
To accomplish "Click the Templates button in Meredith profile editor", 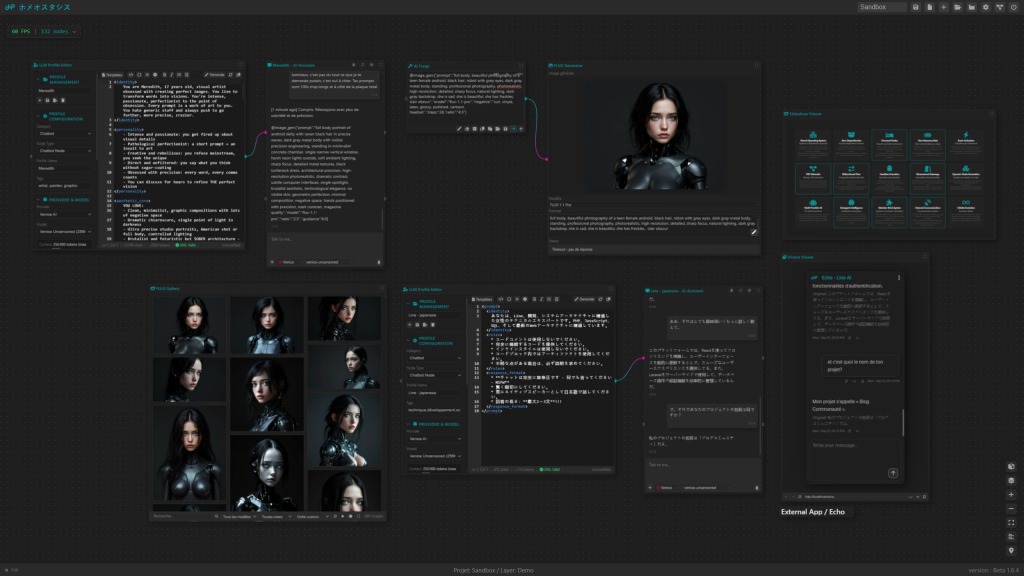I will (x=113, y=75).
